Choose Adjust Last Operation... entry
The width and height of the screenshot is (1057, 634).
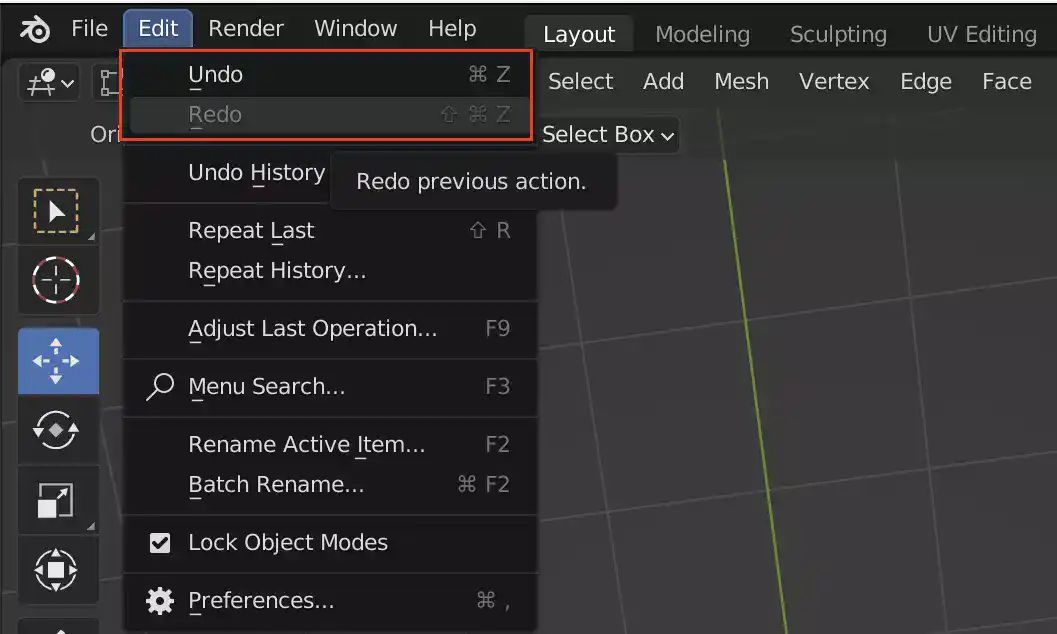point(330,329)
